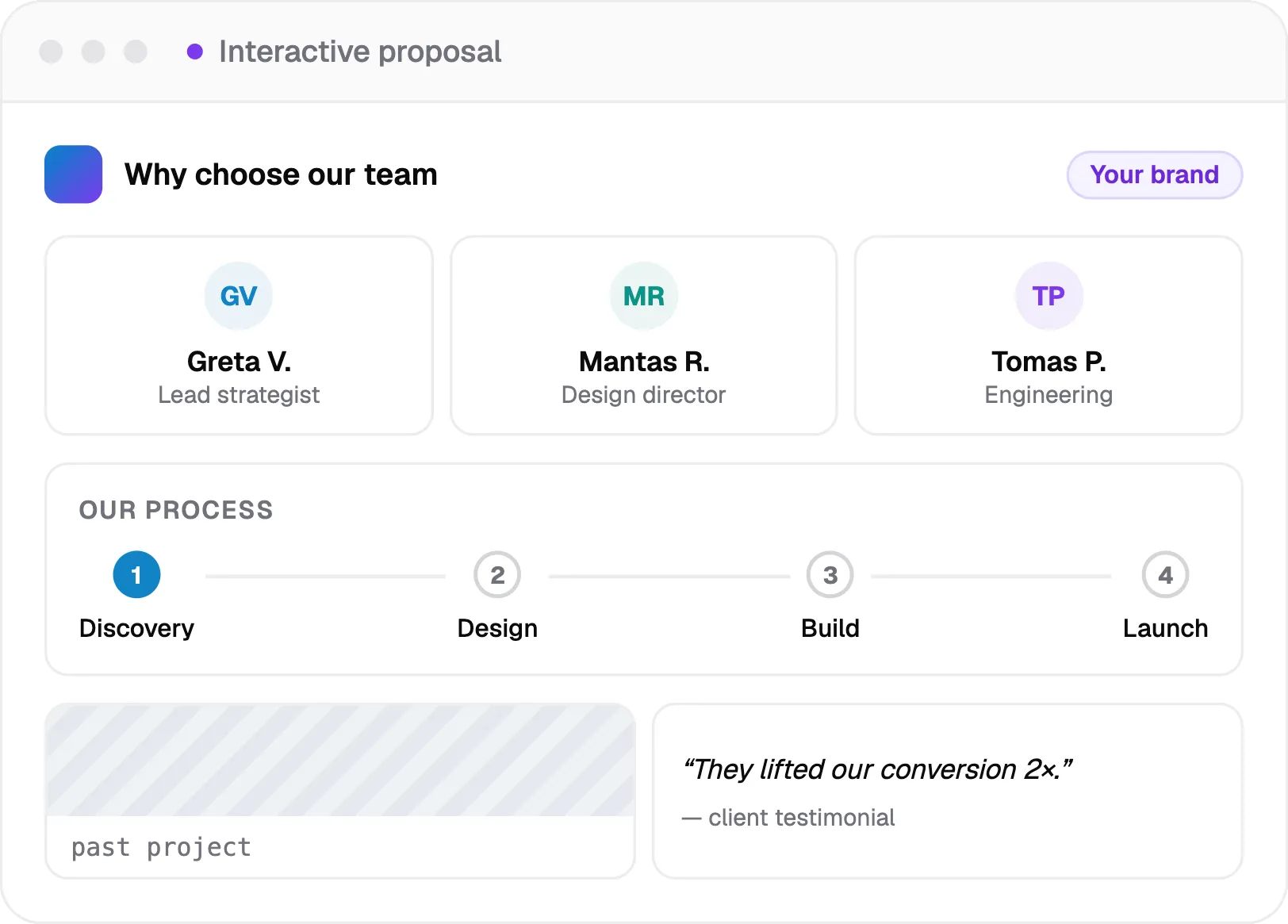Click the striped past project thumbnail
The width and height of the screenshot is (1288, 924).
click(x=340, y=761)
